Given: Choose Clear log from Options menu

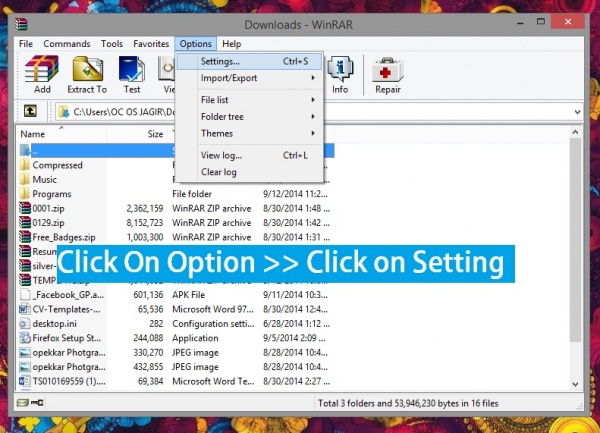Looking at the screenshot, I should tap(250, 172).
